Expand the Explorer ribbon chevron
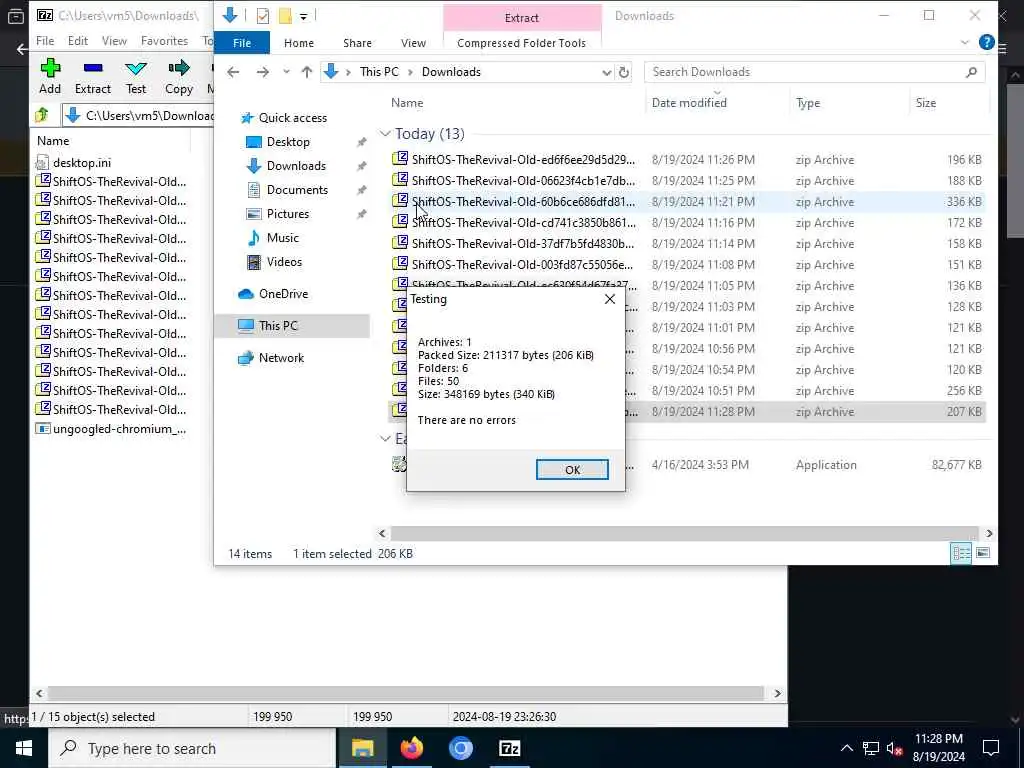 click(965, 42)
